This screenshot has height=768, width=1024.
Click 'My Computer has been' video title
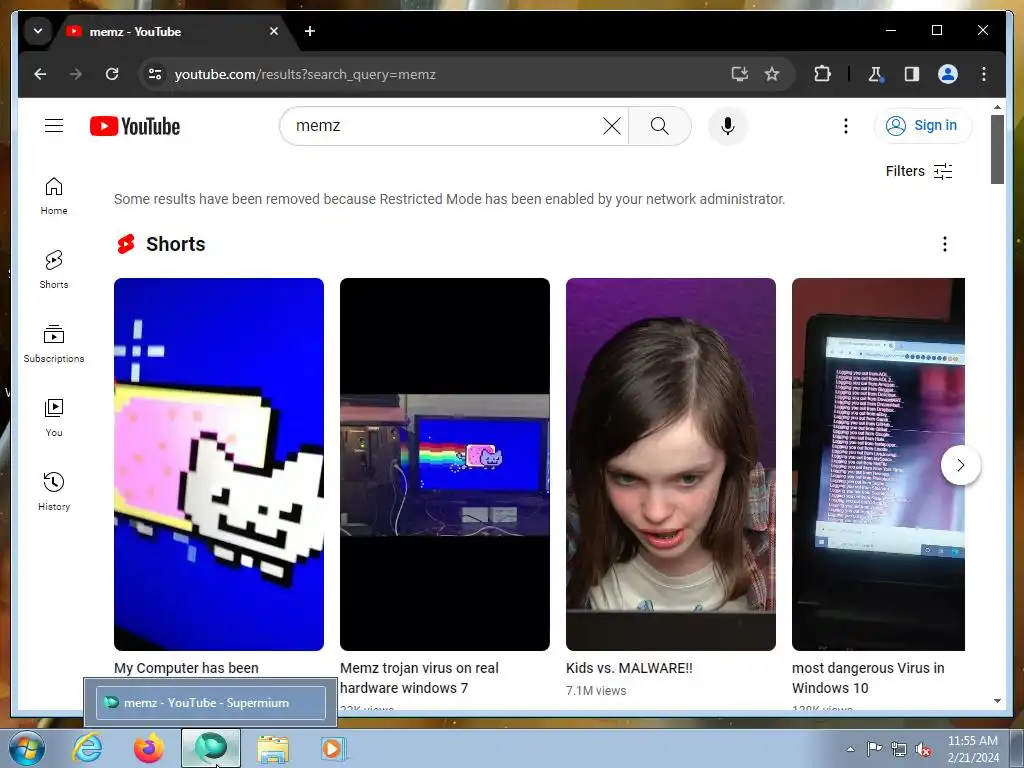point(186,668)
